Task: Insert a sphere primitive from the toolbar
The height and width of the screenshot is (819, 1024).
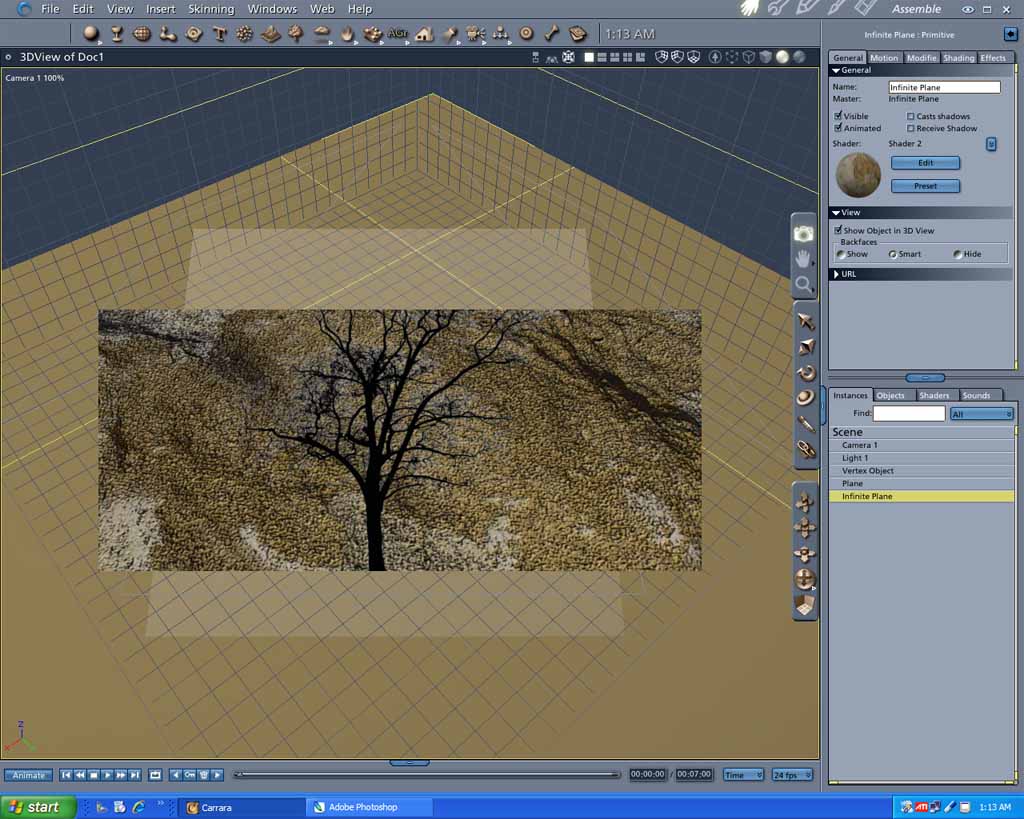Action: (91, 33)
